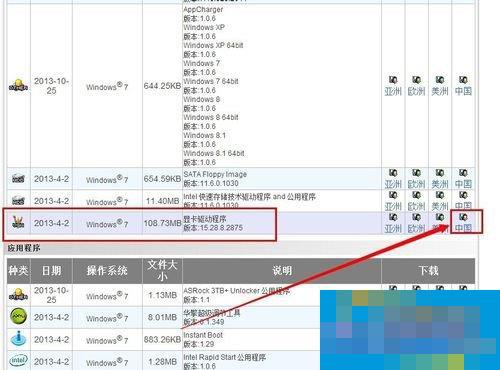Click the Windows 7 cell in SATA Floppy Image row
Viewport: 500px width, 370px height.
107,179
